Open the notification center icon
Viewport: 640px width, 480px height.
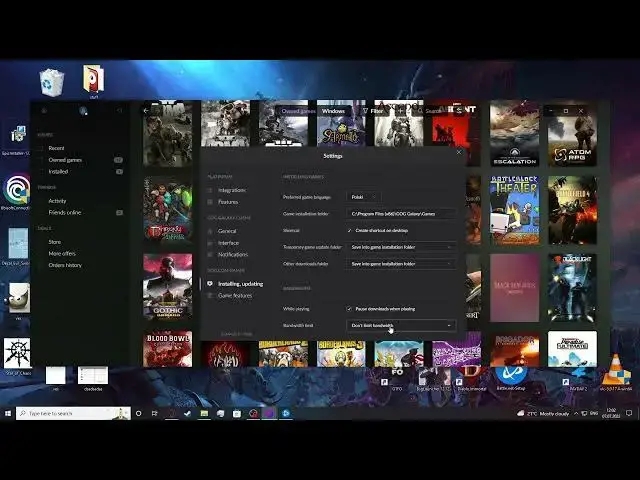[629, 413]
